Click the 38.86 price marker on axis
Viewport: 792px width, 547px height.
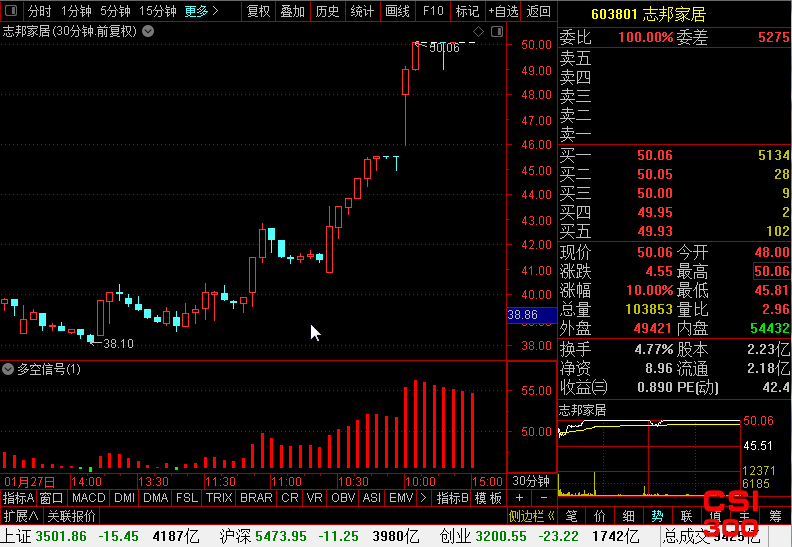click(531, 315)
